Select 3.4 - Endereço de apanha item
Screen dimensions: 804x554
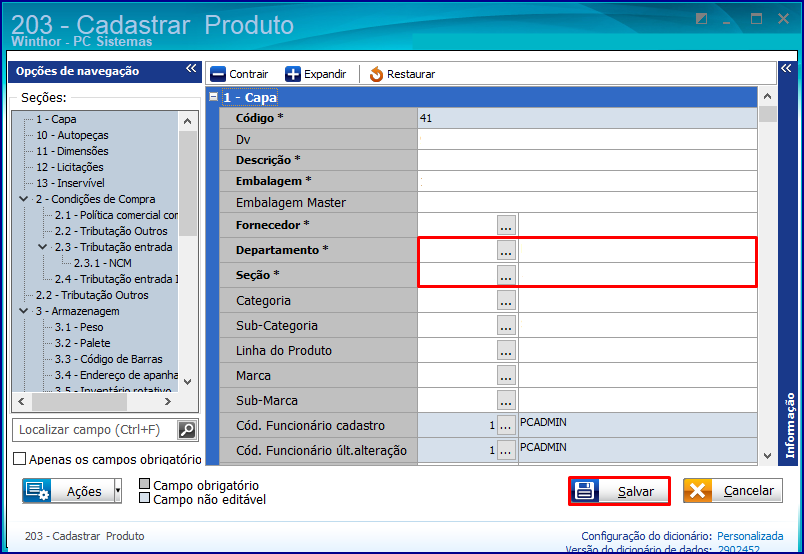coord(116,375)
